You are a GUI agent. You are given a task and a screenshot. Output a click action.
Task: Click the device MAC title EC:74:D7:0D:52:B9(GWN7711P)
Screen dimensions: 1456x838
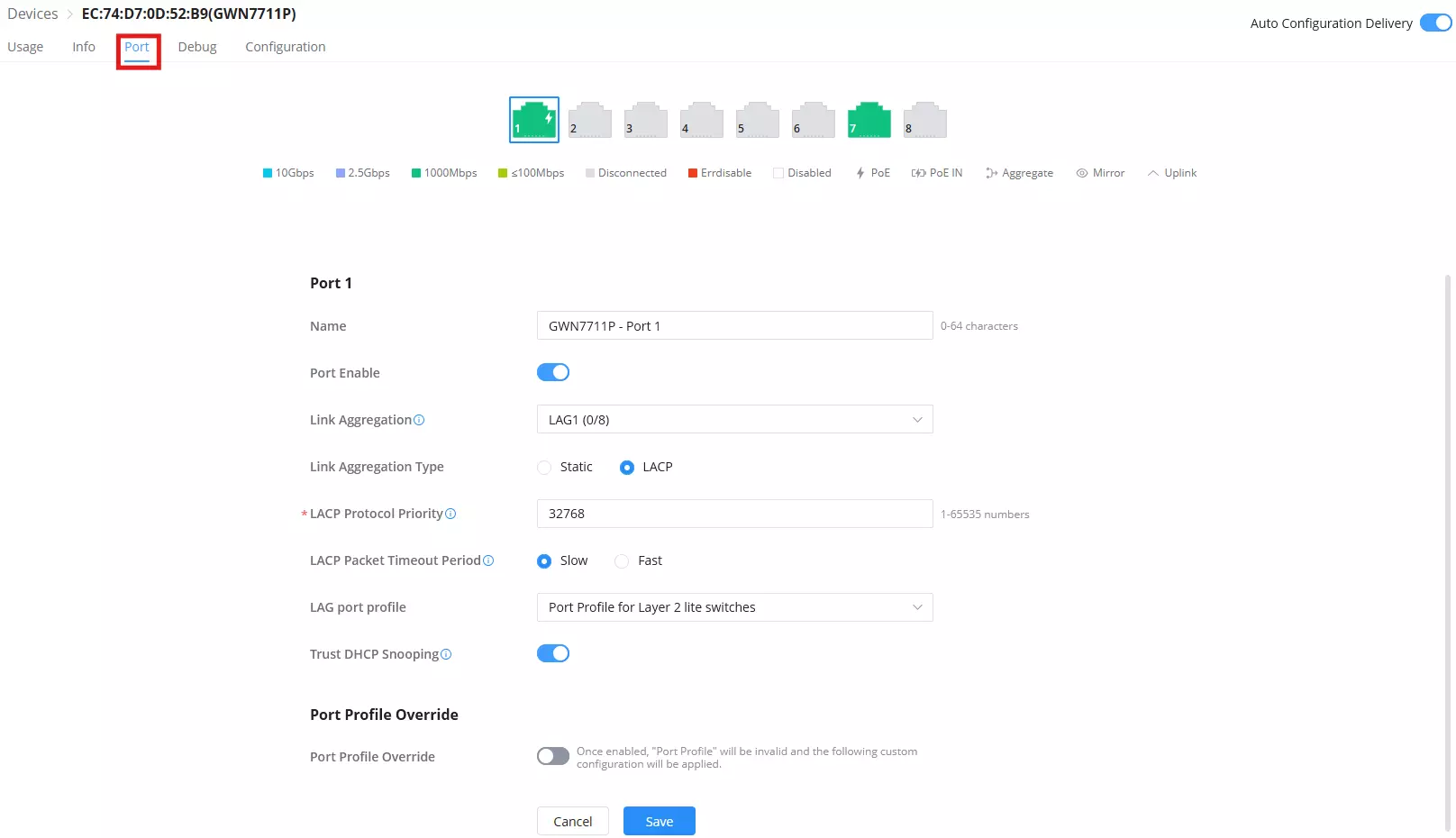tap(189, 14)
